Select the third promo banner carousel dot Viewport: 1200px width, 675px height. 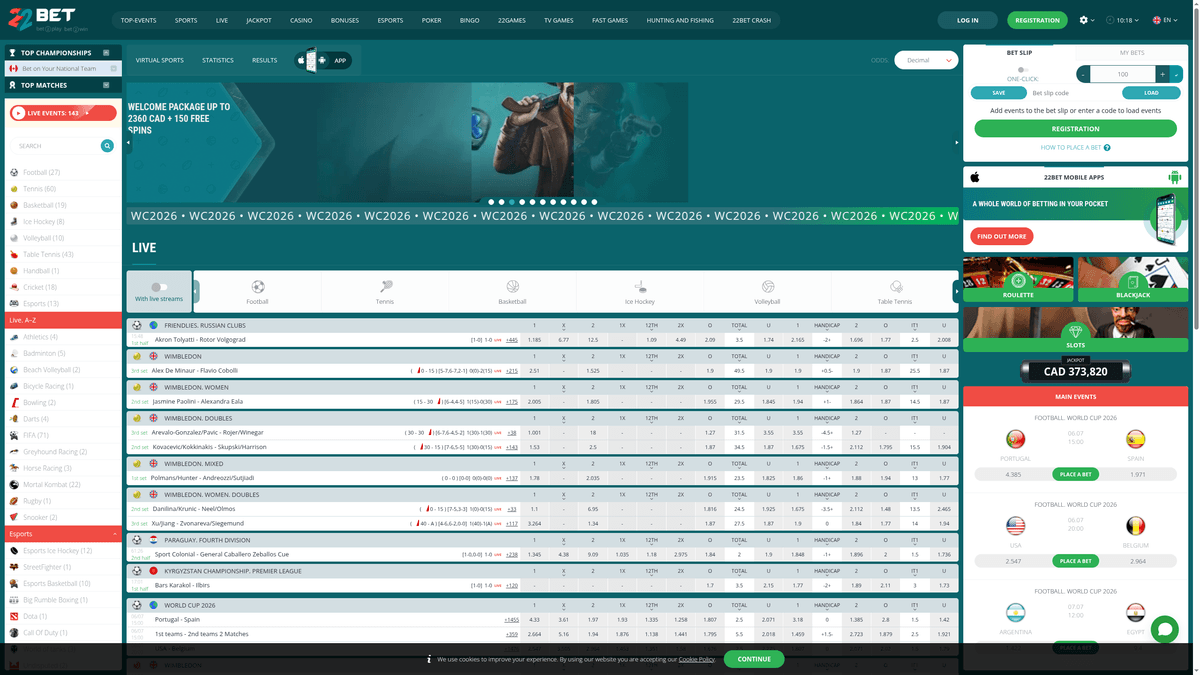coord(511,202)
